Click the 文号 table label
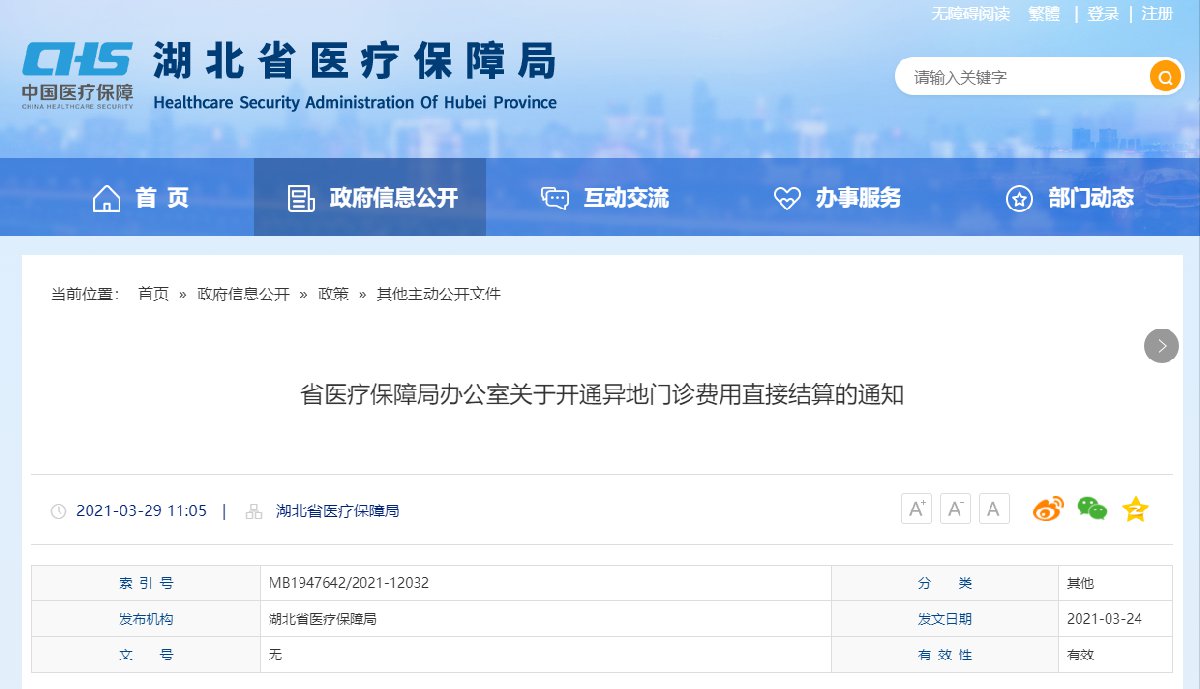 [x=146, y=655]
